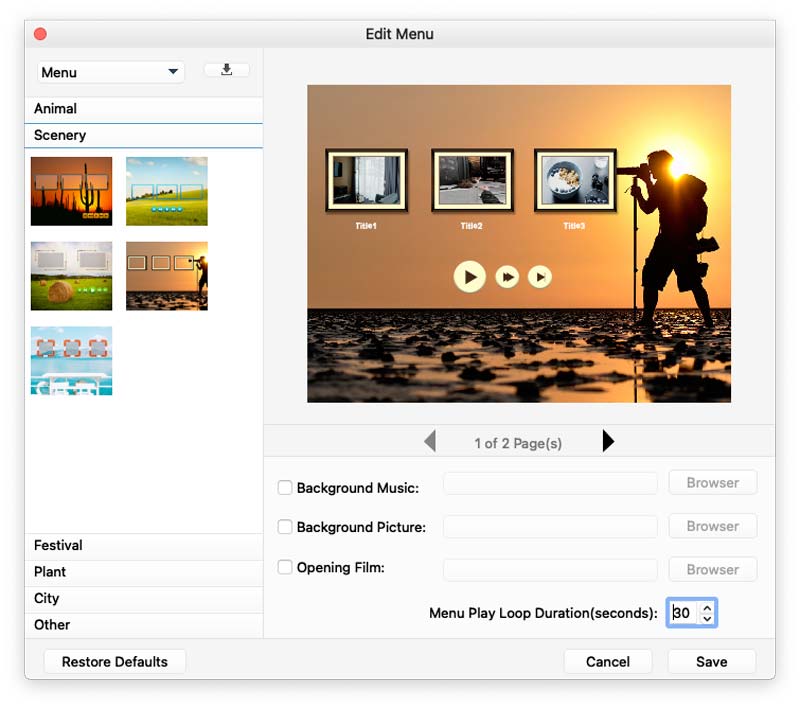Image resolution: width=800 pixels, height=708 pixels.
Task: Go to next menu page arrow
Action: point(608,441)
